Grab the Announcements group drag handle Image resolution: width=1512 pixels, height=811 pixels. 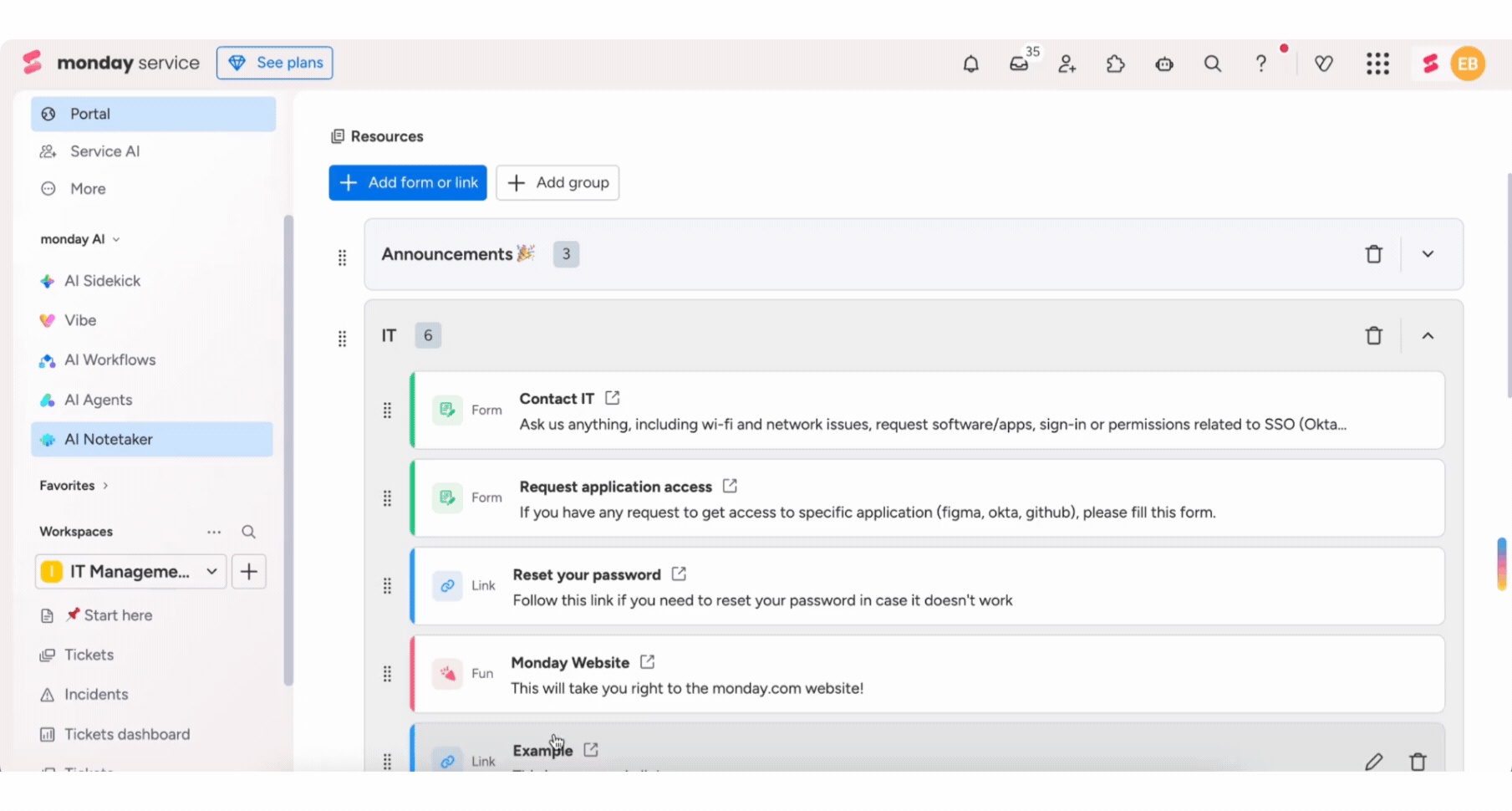(342, 258)
